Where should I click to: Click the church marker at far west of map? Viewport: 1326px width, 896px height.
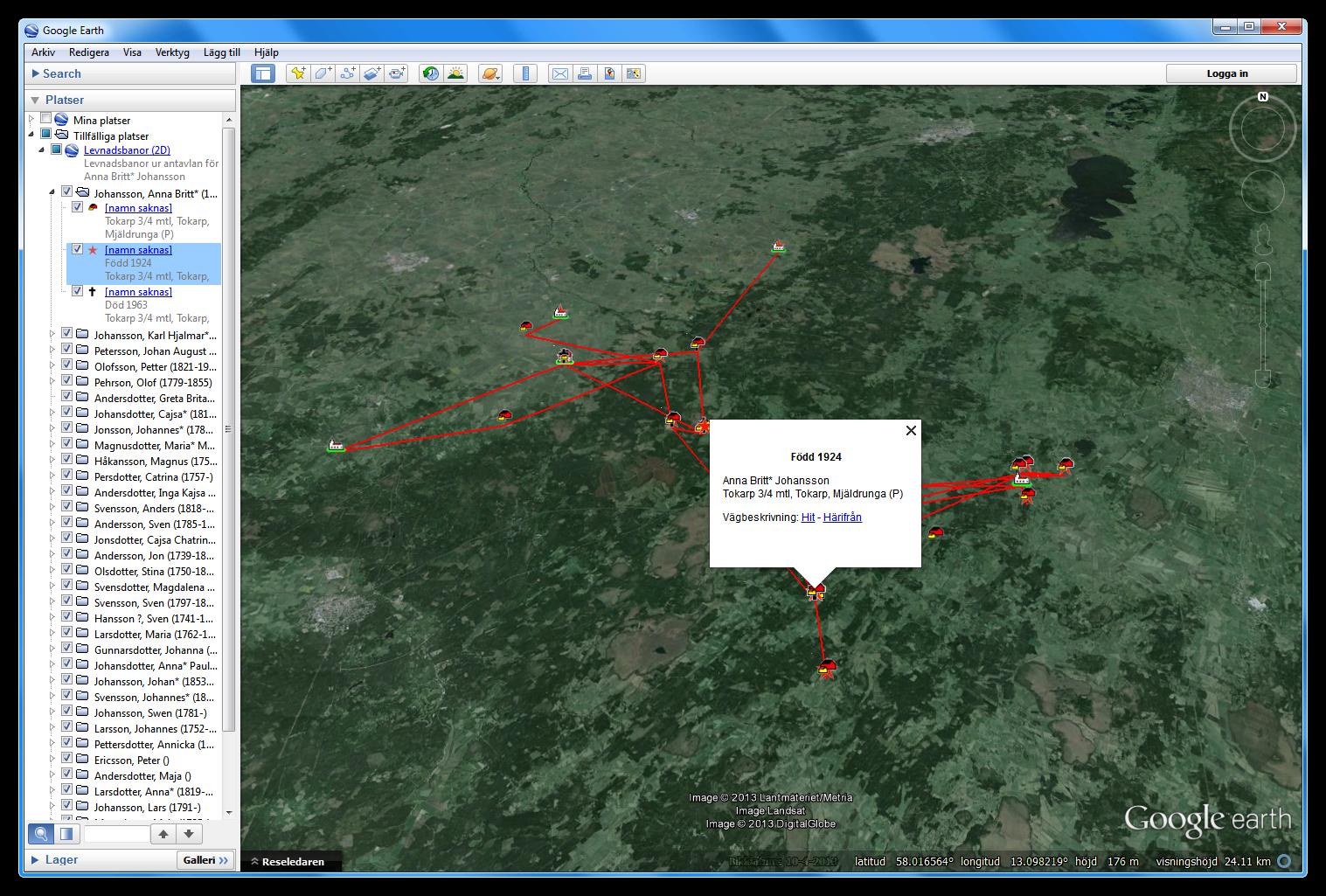tap(335, 446)
